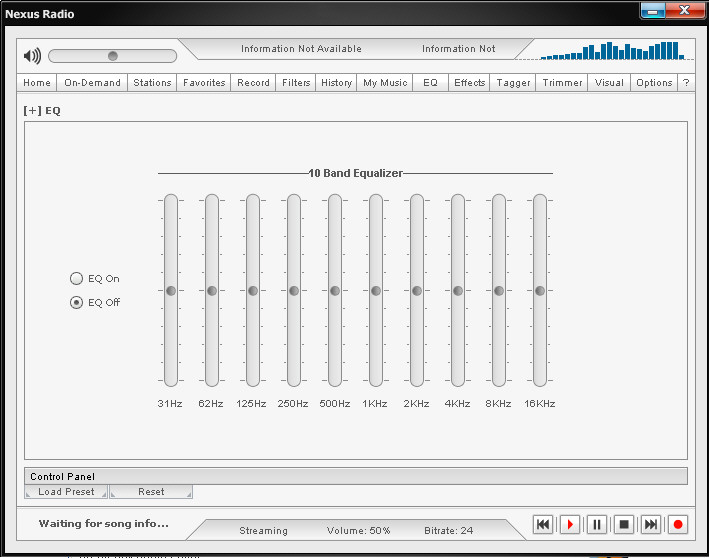The height and width of the screenshot is (558, 709).
Task: Go to the Stations tab
Action: (x=152, y=83)
